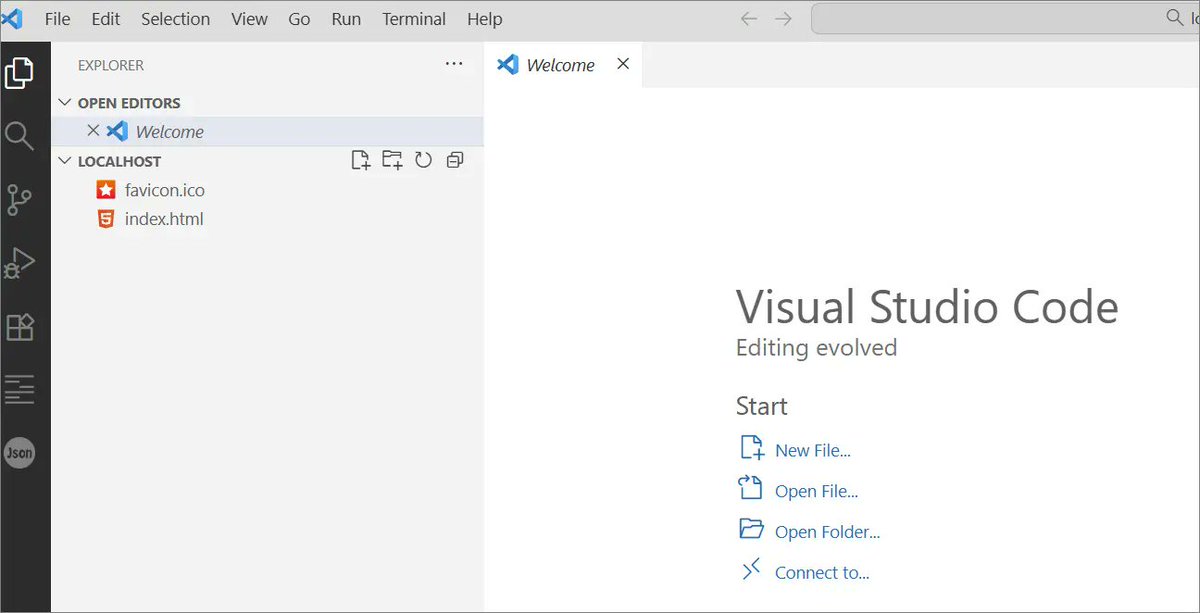Refresh the LOCALHOST explorer
The height and width of the screenshot is (613, 1200).
pos(423,160)
